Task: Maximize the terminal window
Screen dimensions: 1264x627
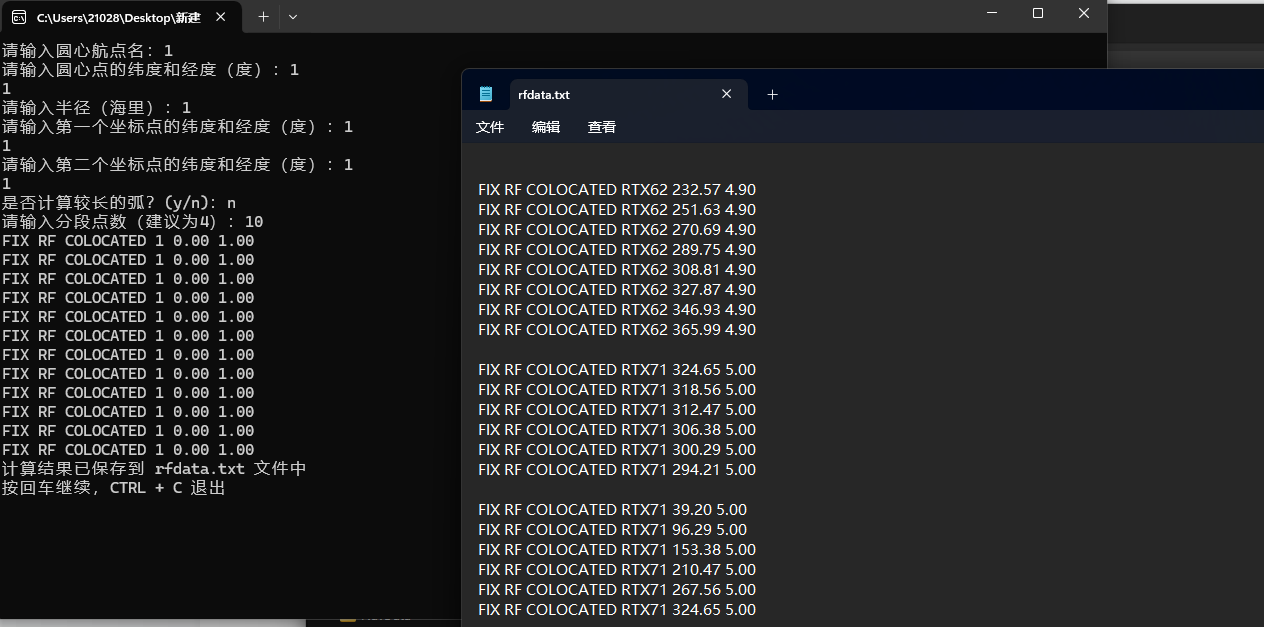Action: pyautogui.click(x=1038, y=13)
